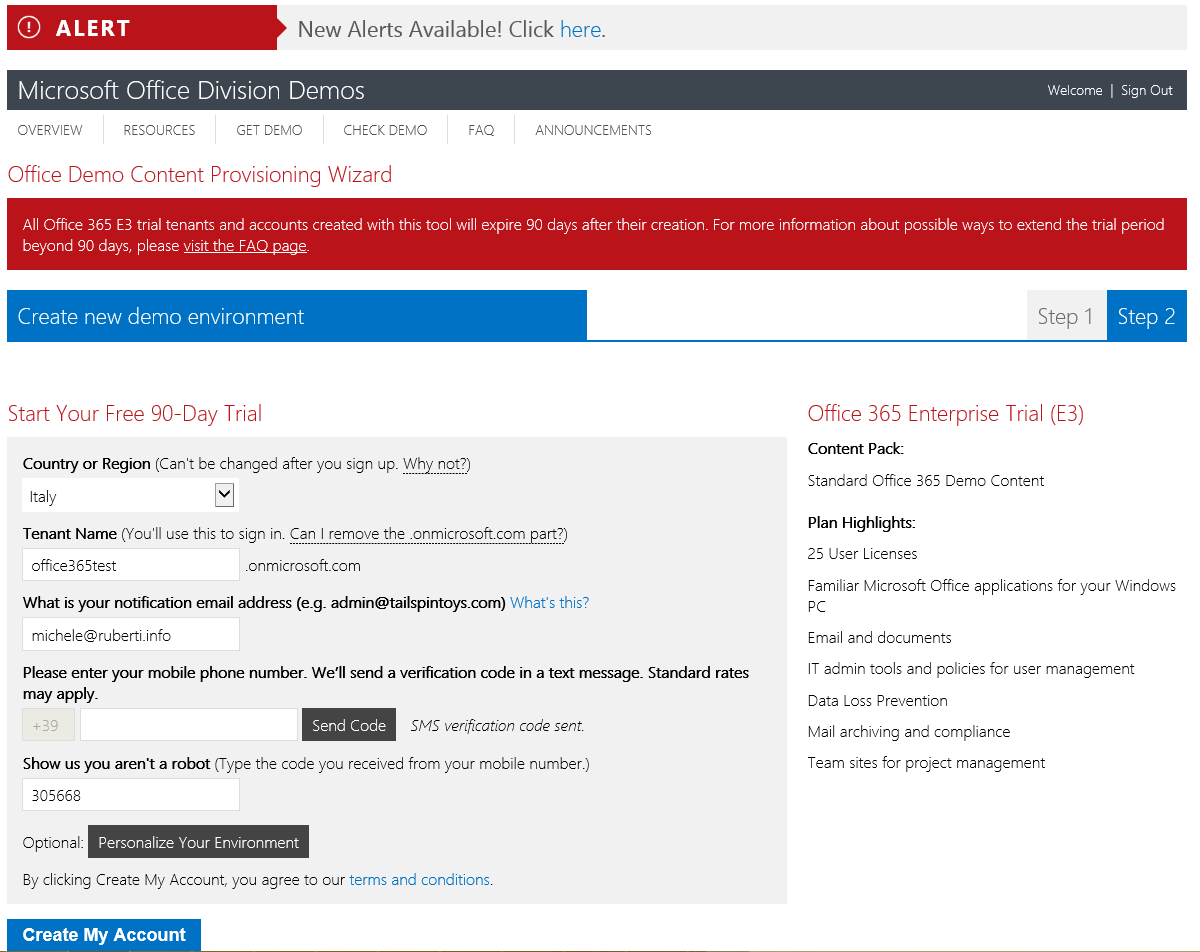1200x952 pixels.
Task: View the ANNOUNCEMENTS menu item
Action: [x=593, y=130]
